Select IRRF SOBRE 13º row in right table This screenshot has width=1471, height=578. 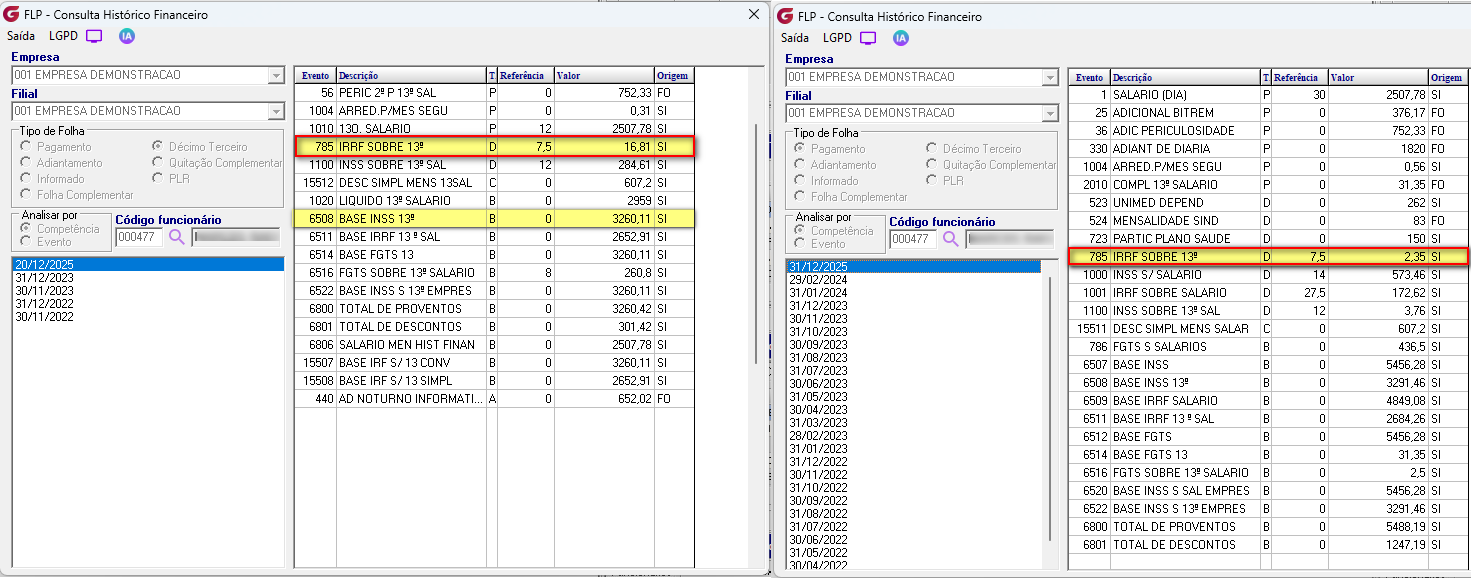coord(1267,257)
